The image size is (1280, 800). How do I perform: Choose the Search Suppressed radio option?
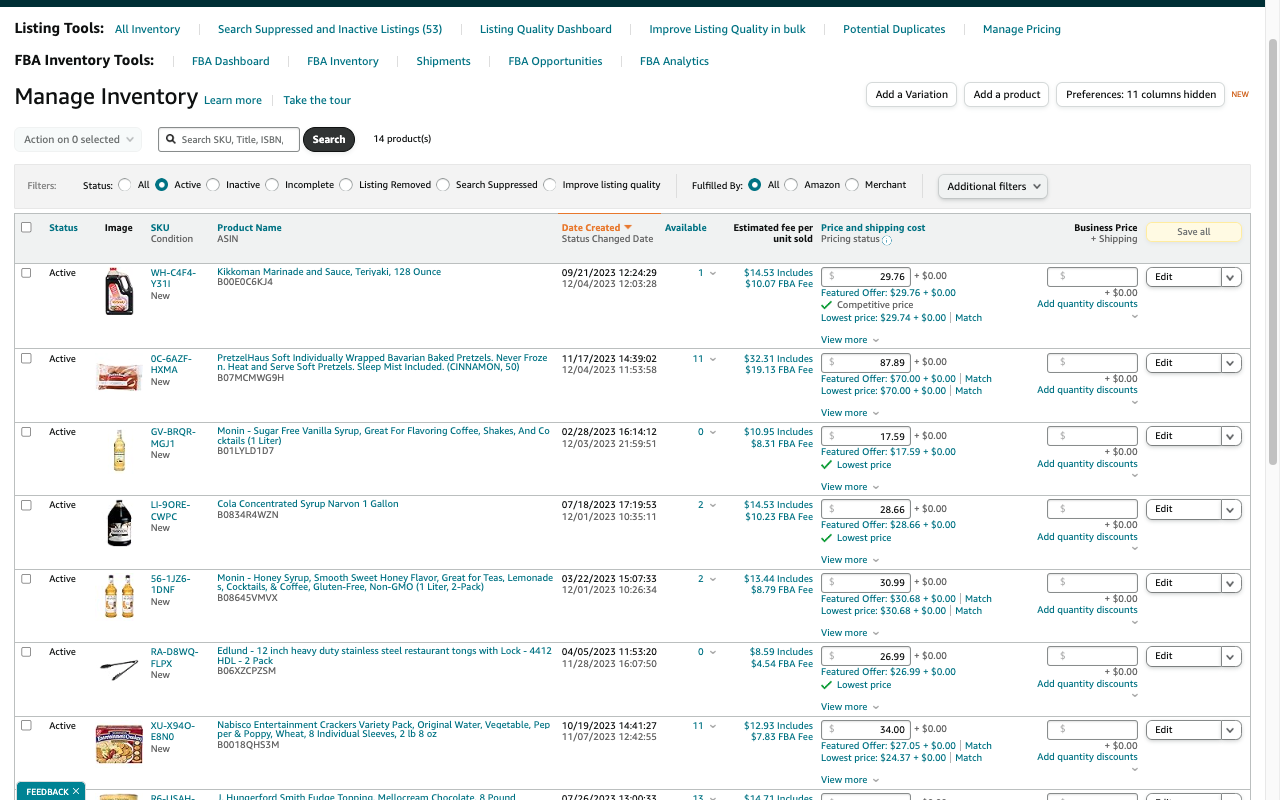point(443,185)
